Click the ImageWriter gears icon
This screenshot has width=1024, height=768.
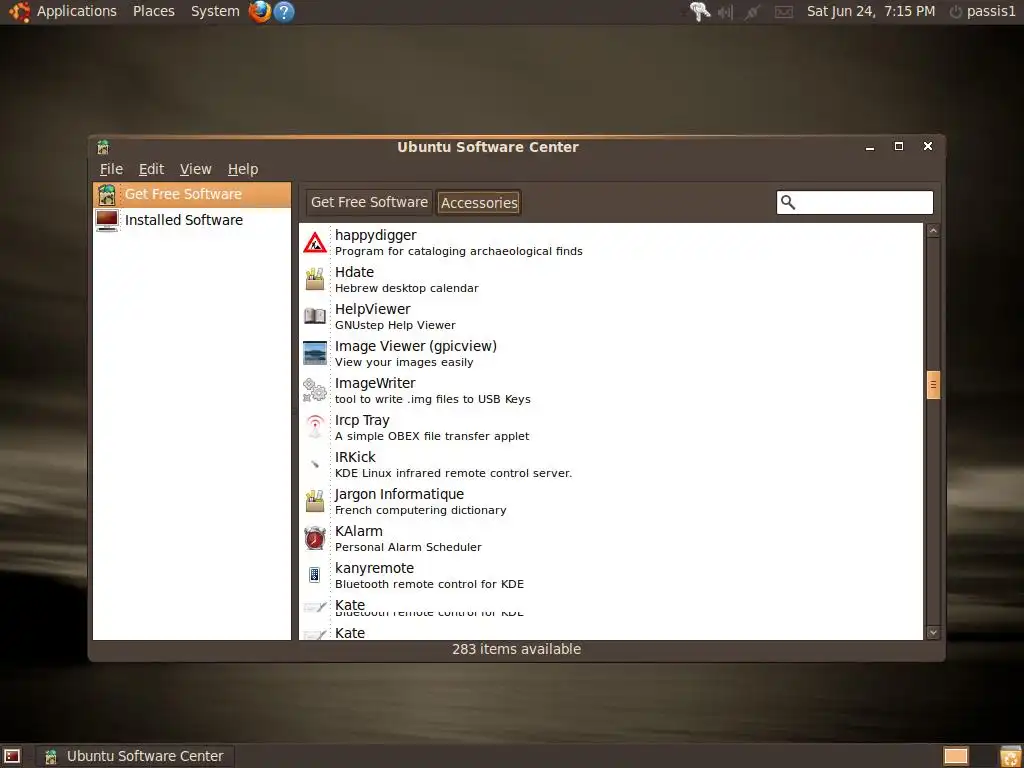pos(315,391)
